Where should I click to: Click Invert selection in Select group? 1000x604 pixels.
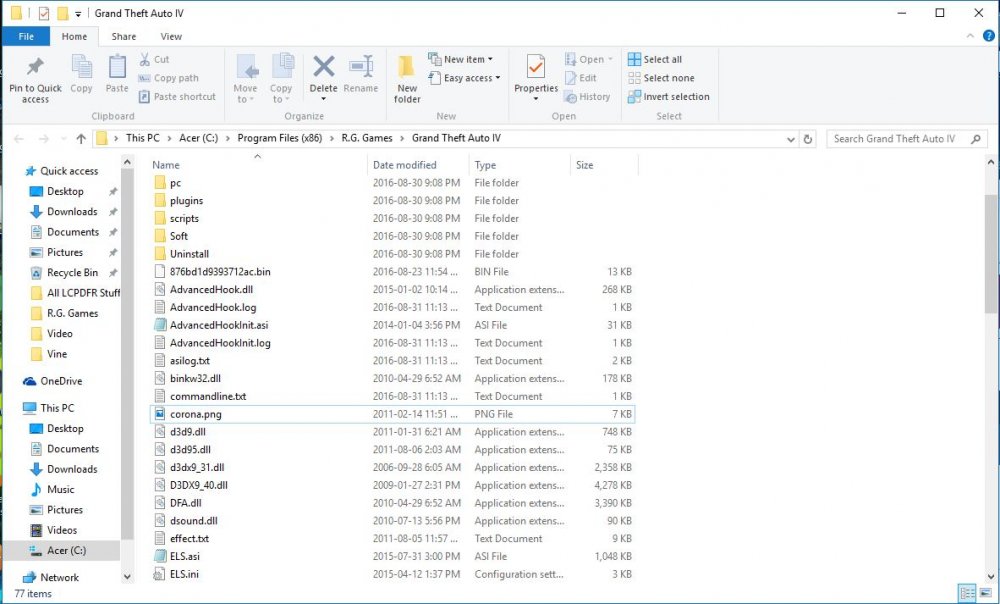(x=669, y=97)
